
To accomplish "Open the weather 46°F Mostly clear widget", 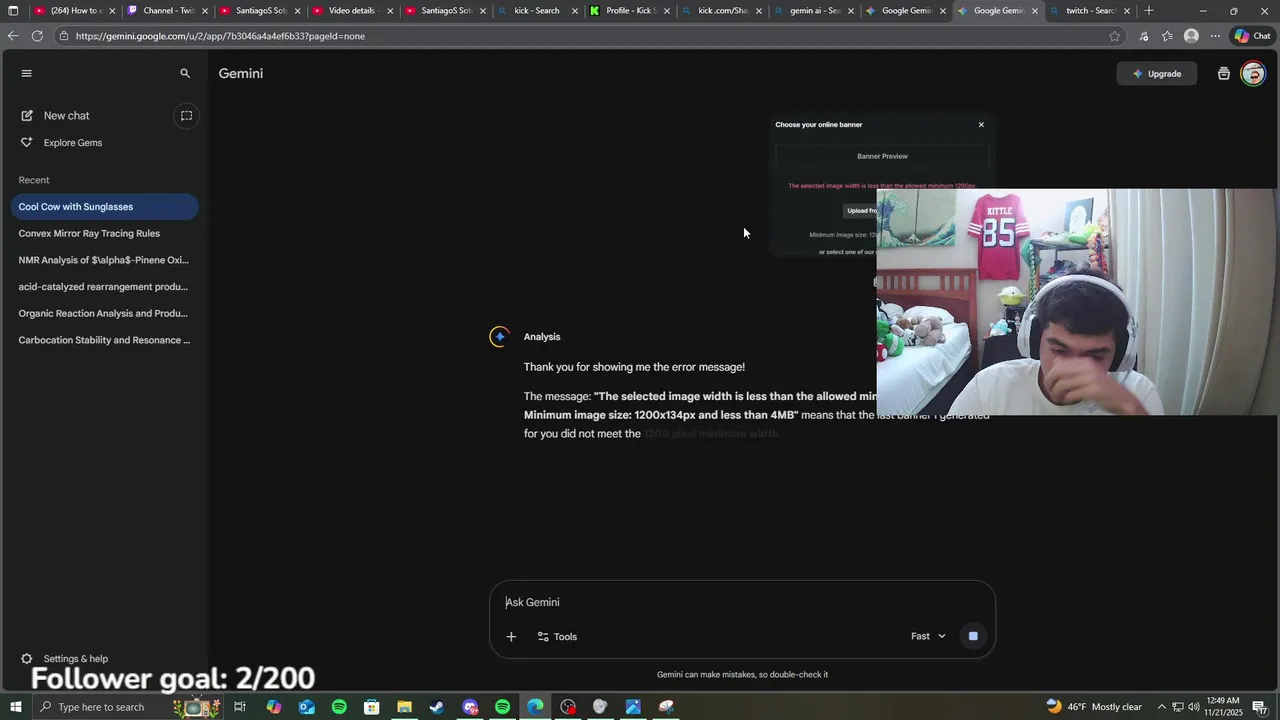I will click(1094, 707).
